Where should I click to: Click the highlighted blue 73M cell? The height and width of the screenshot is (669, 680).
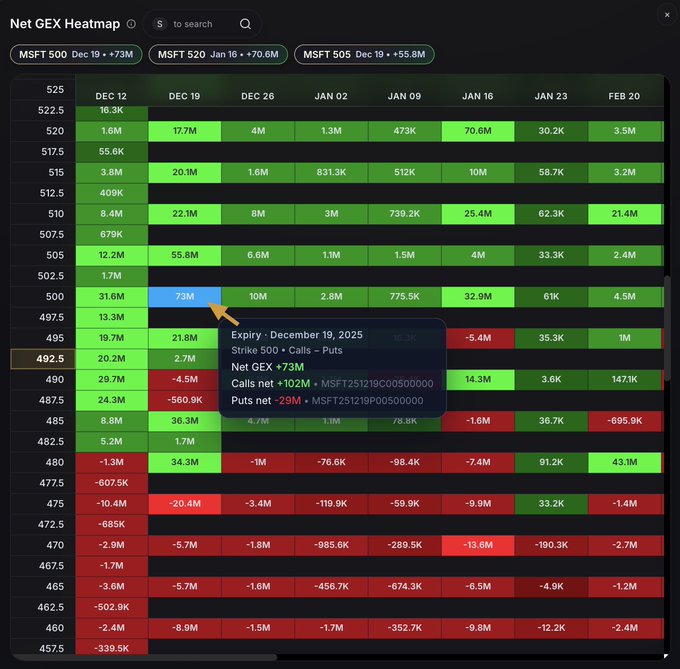(x=184, y=297)
